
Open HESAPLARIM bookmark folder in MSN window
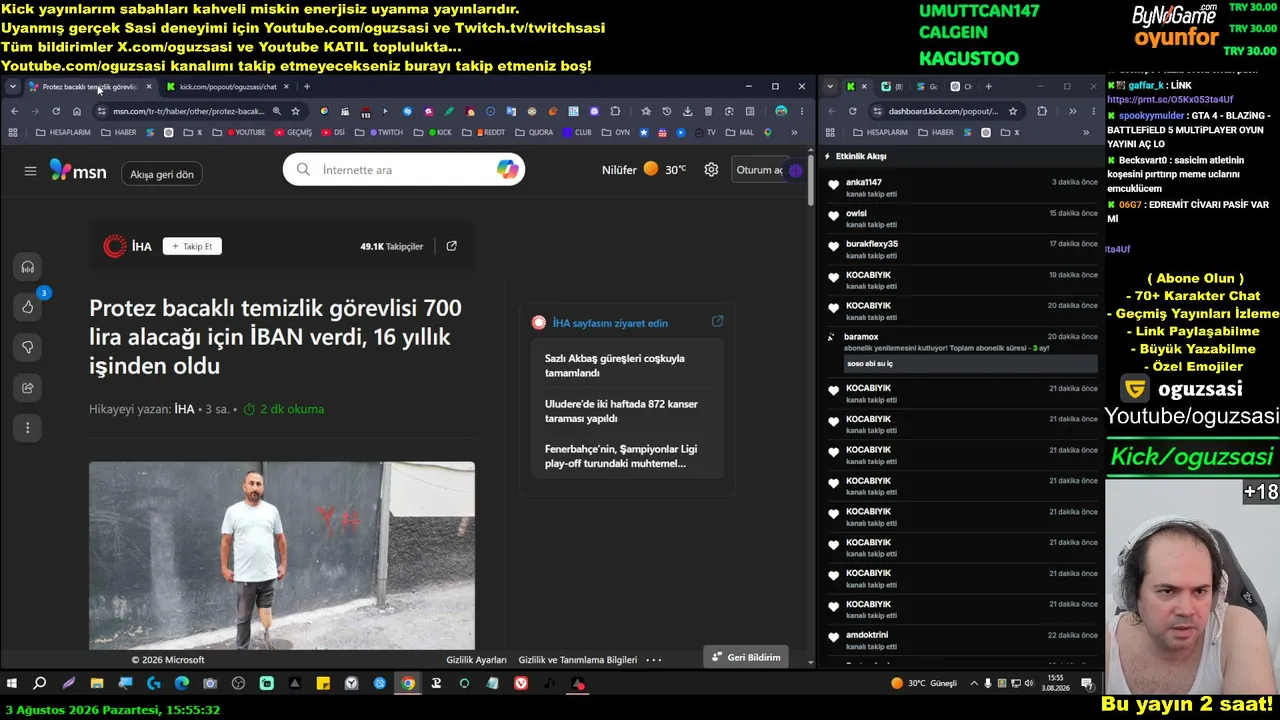coord(63,132)
